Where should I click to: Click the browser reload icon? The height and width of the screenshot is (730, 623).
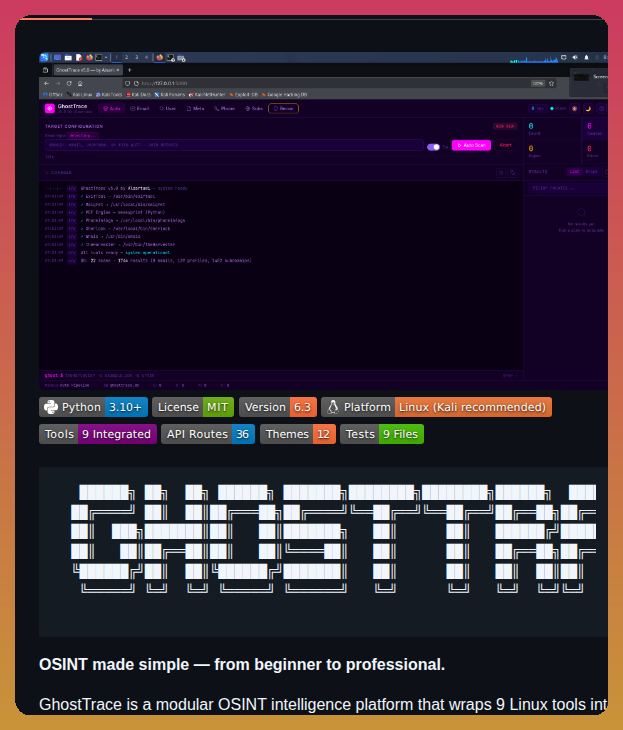click(x=69, y=83)
